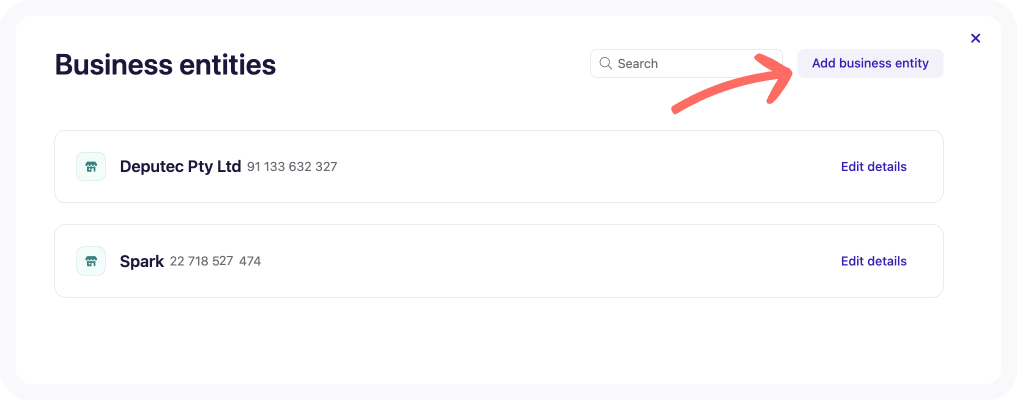The width and height of the screenshot is (1017, 400).
Task: Select the Spark entity name
Action: pyautogui.click(x=142, y=262)
